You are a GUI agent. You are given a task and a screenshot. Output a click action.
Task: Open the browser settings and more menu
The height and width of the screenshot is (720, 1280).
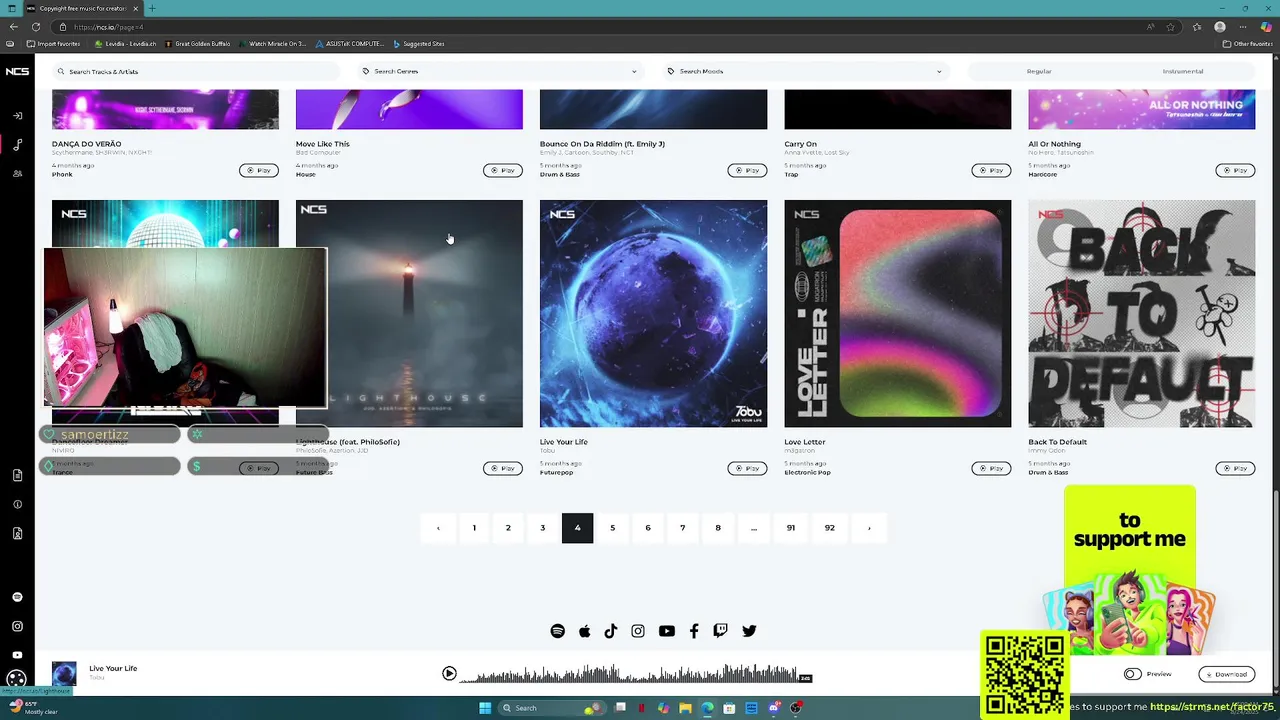point(1243,27)
